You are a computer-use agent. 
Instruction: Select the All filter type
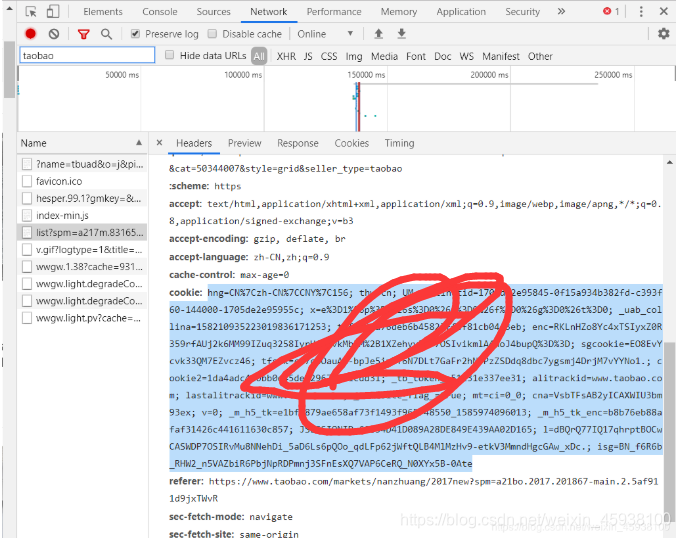pyautogui.click(x=259, y=56)
